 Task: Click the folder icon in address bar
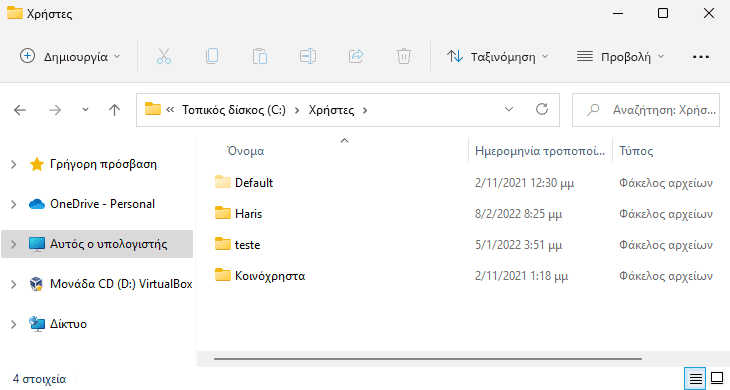pos(152,109)
